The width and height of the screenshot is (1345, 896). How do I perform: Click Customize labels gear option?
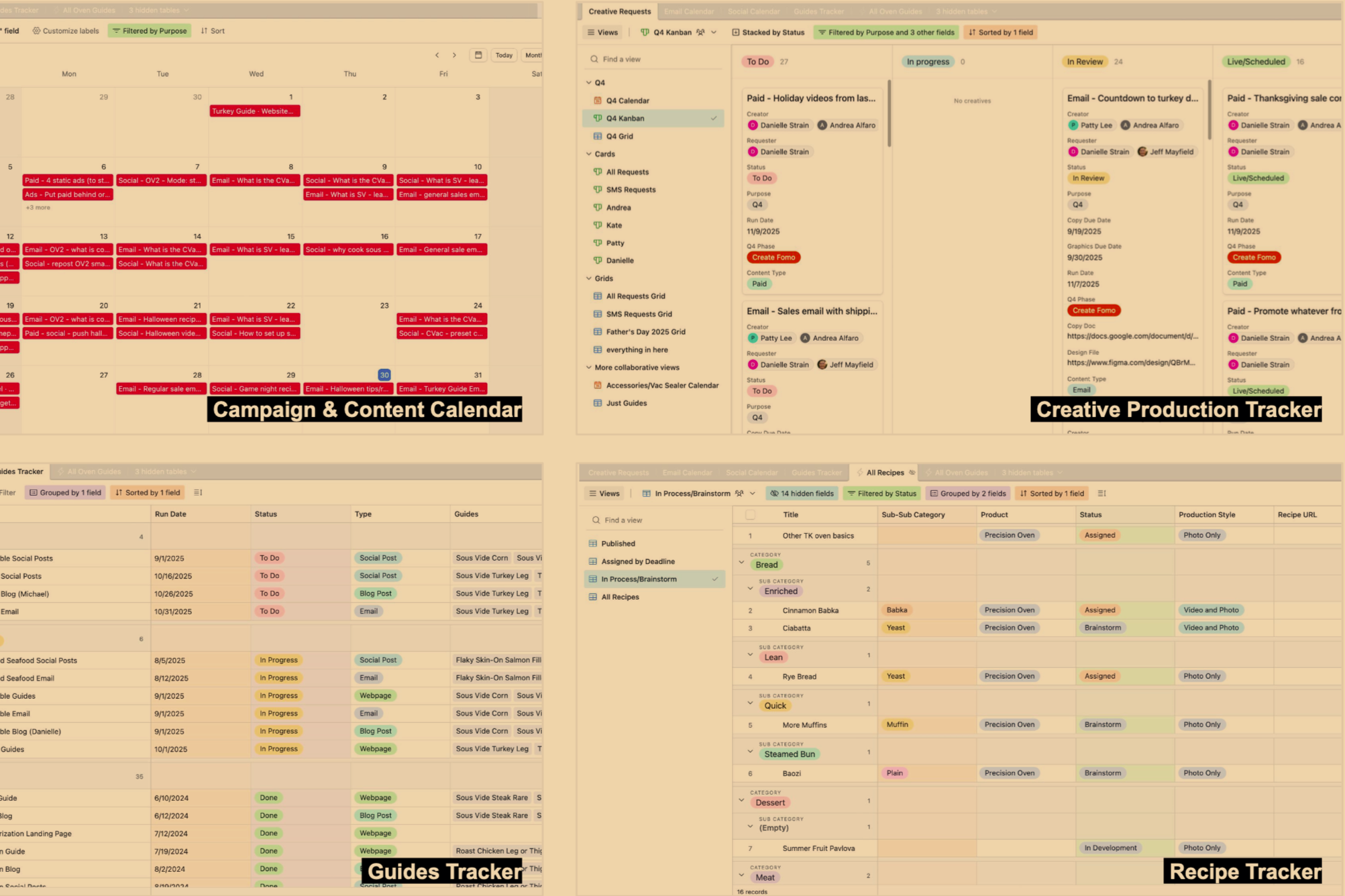(x=66, y=31)
